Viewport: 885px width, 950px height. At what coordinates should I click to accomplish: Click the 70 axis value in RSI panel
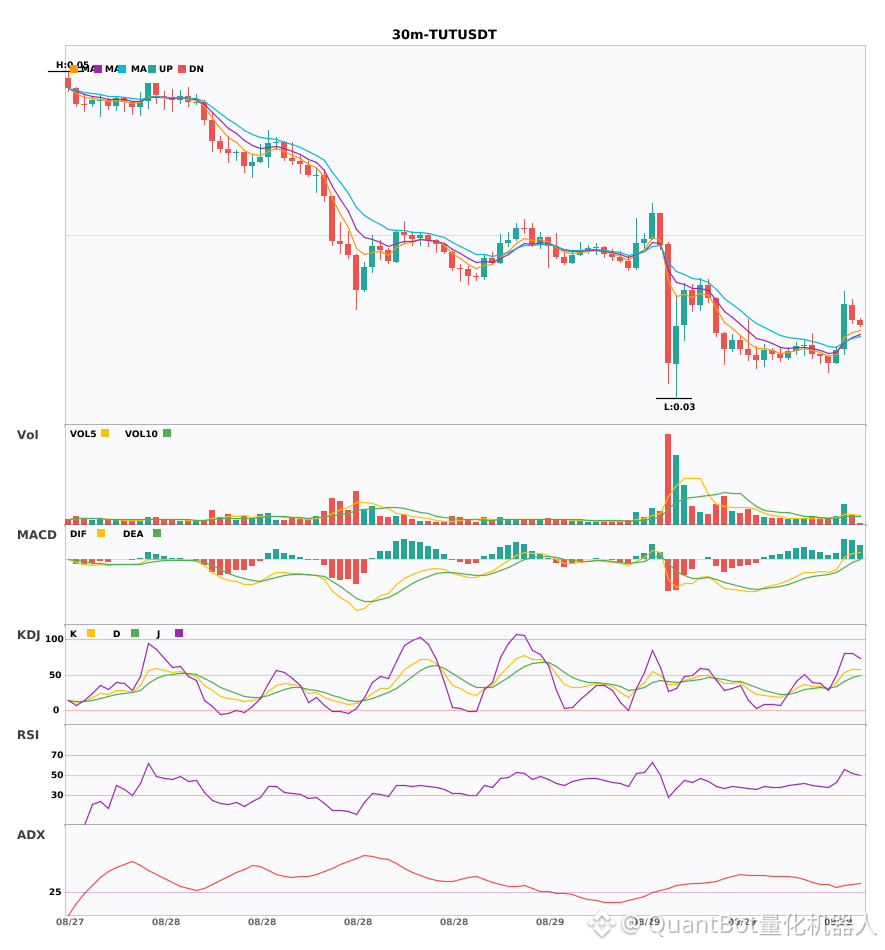pyautogui.click(x=57, y=755)
